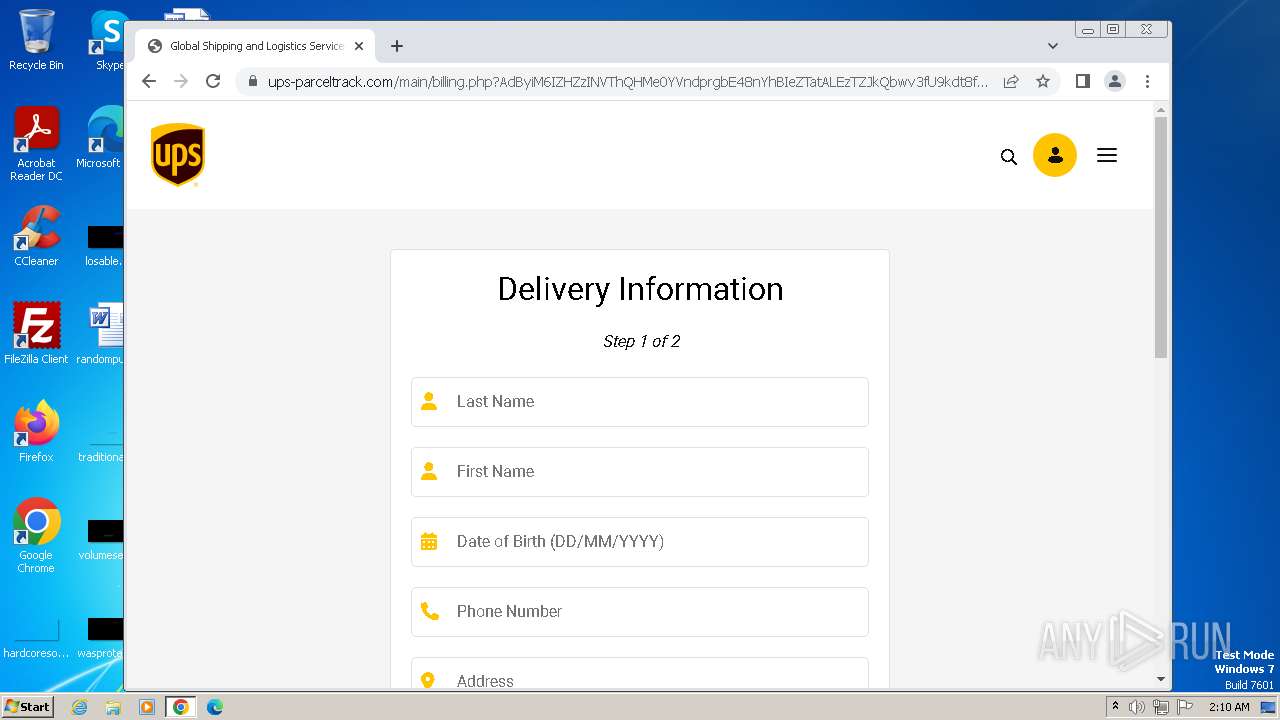This screenshot has width=1280, height=720.
Task: Open the hamburger menu
Action: point(1106,155)
